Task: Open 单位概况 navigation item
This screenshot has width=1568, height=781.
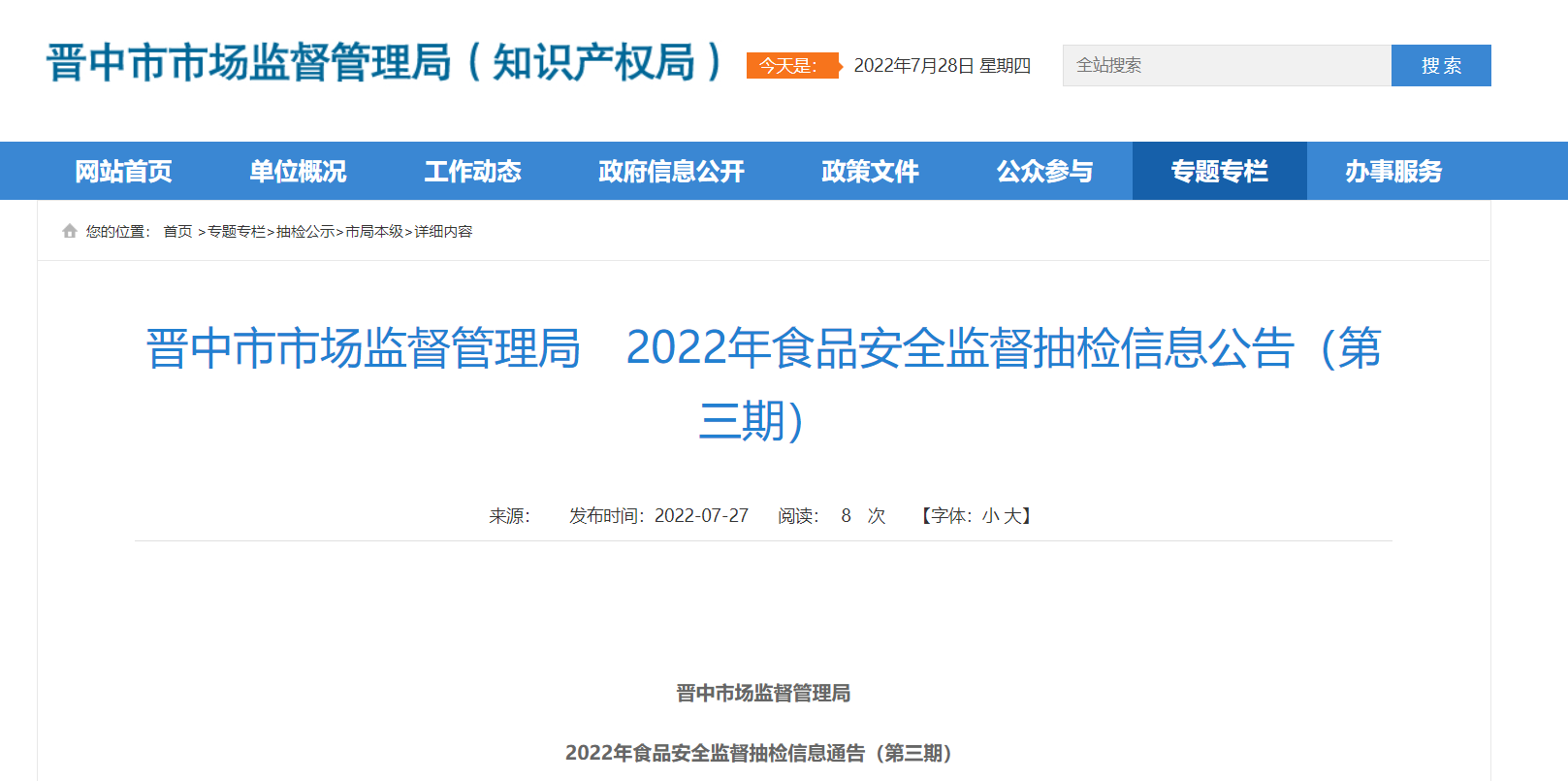Action: point(299,171)
